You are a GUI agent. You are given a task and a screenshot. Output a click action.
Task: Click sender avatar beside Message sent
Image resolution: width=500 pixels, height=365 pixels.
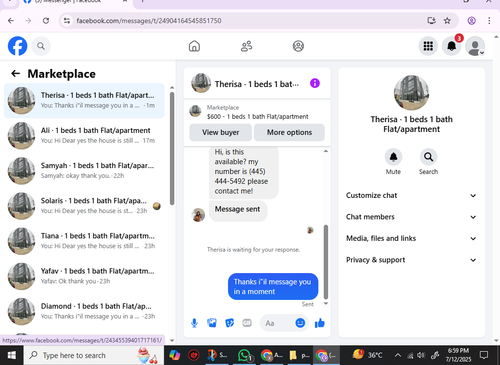click(x=198, y=215)
